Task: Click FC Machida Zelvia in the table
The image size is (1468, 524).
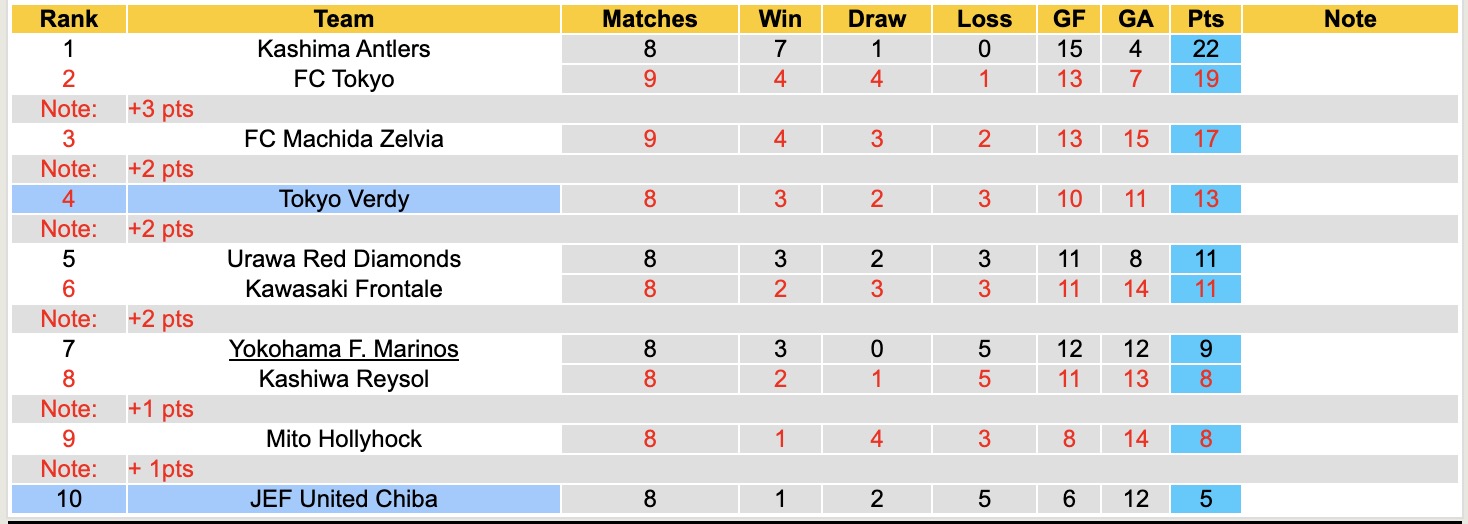Action: (343, 139)
